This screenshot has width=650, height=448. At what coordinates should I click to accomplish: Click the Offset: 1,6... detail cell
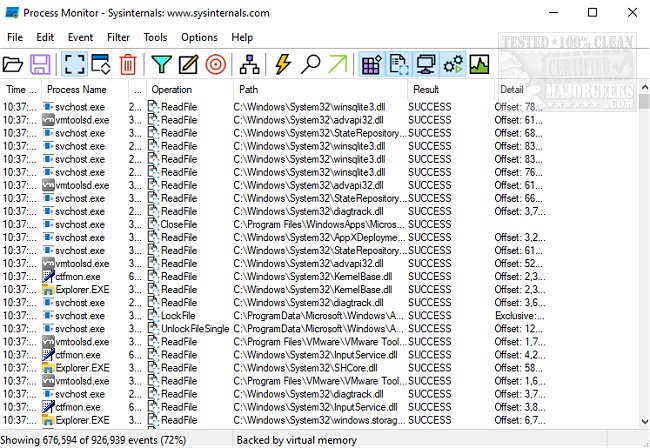(x=520, y=381)
